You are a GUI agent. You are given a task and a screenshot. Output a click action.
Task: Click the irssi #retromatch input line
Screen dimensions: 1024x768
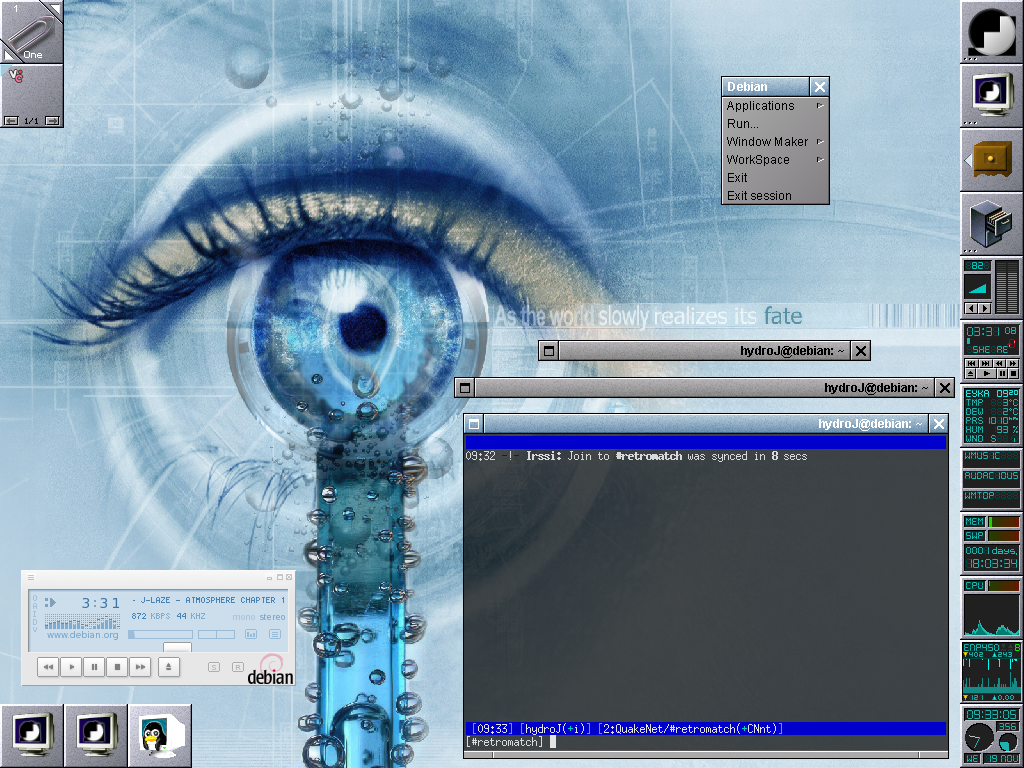tap(700, 742)
